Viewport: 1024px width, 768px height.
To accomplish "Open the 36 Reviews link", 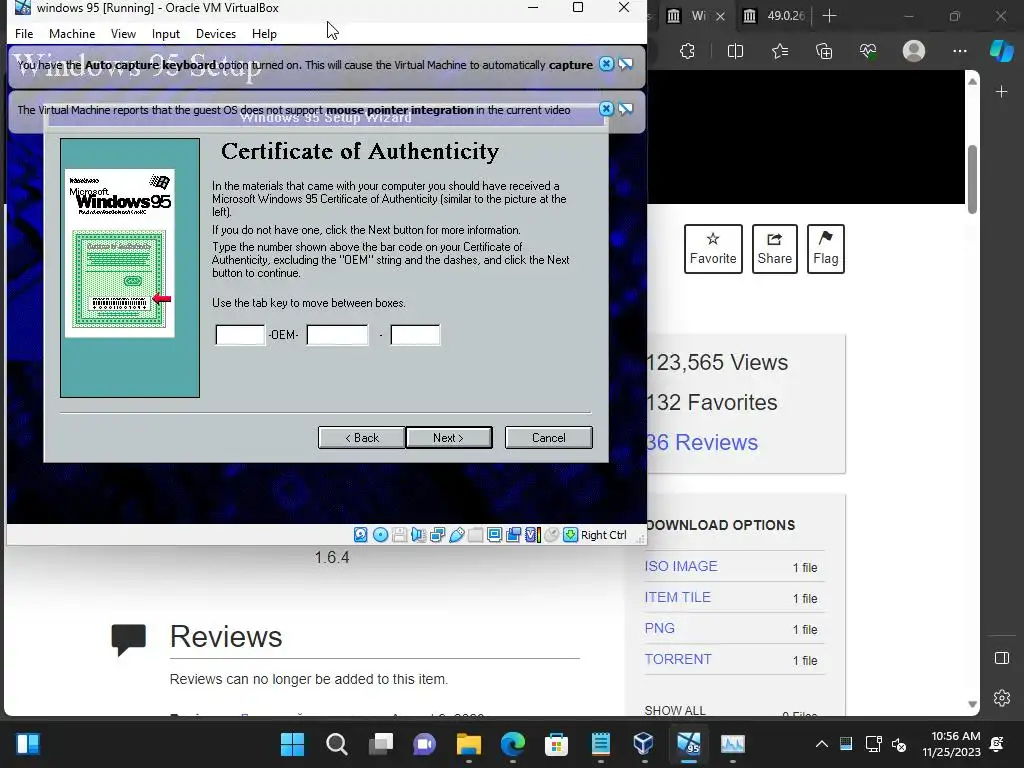I will pos(702,442).
